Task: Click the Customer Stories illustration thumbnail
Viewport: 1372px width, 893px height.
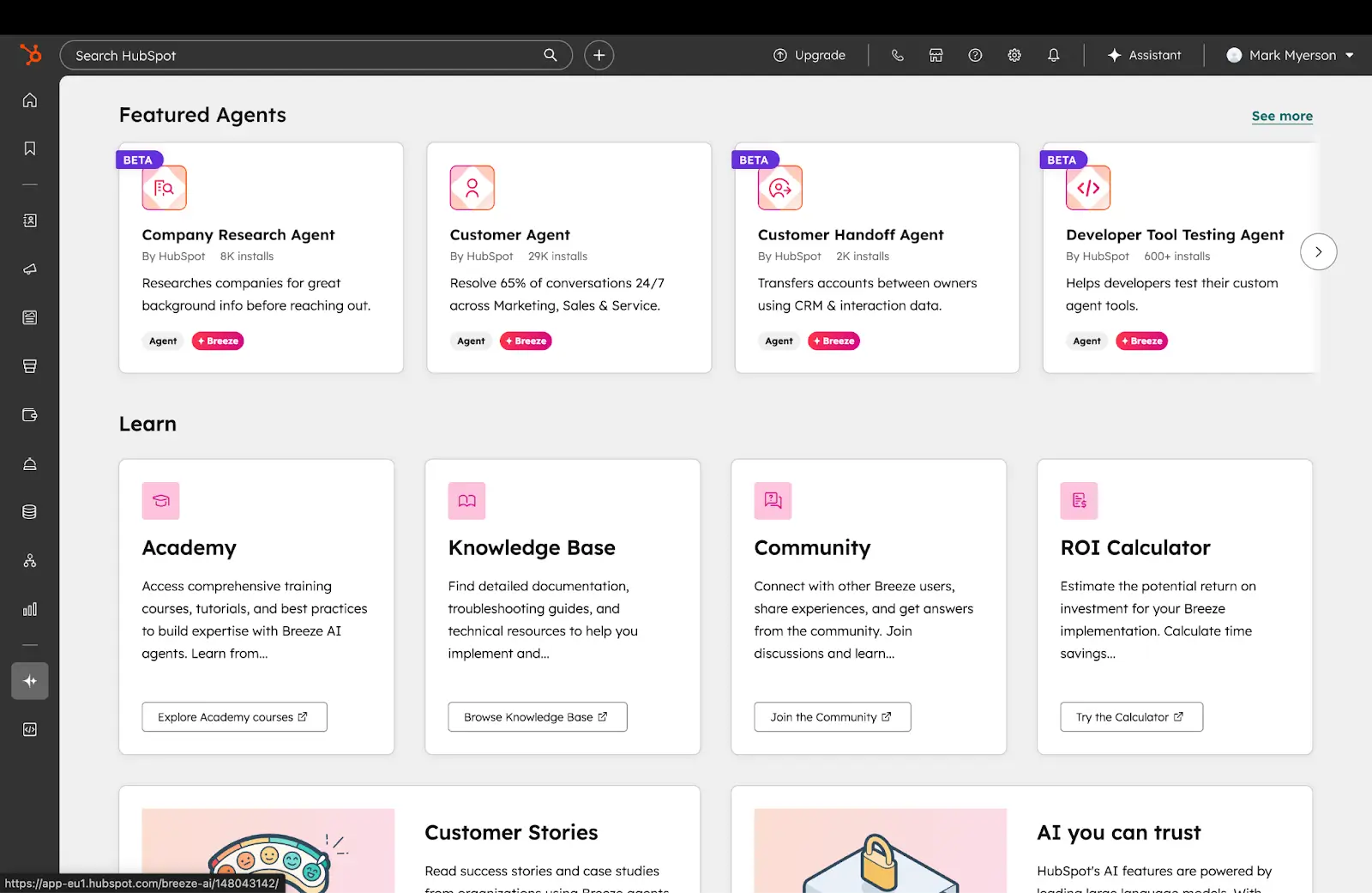Action: pos(268,850)
